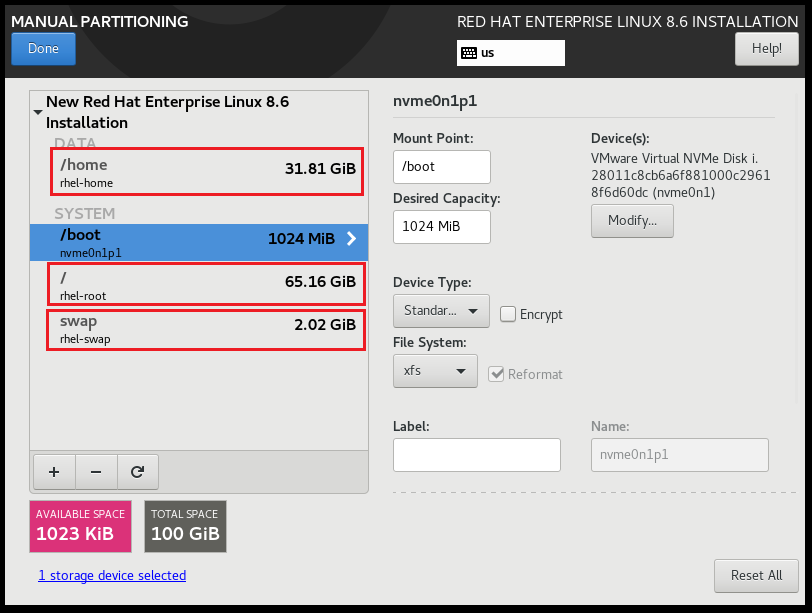Click the keyboard layout icon beside us
Screen dimensions: 812x613
pyautogui.click(x=469, y=53)
